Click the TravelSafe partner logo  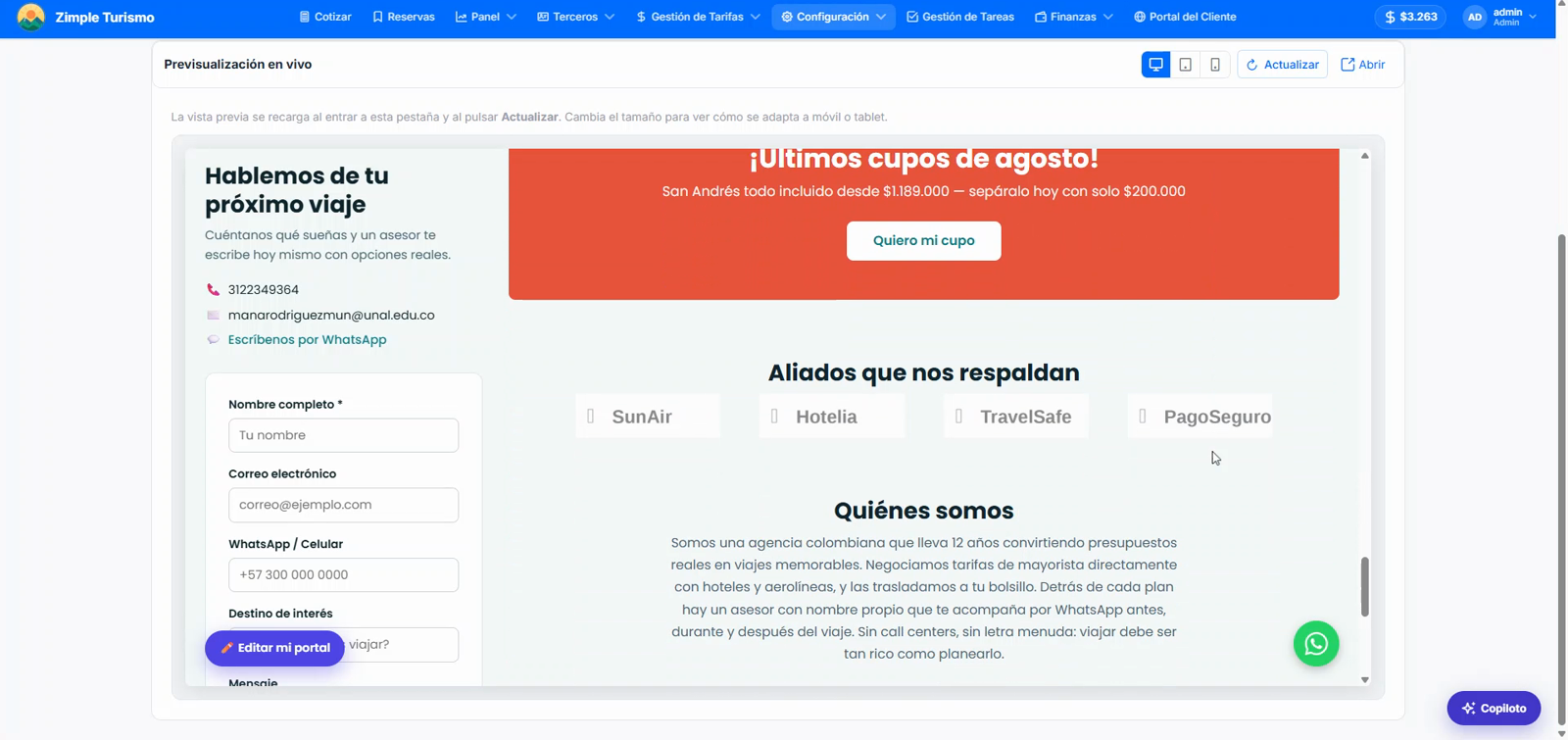click(1015, 417)
